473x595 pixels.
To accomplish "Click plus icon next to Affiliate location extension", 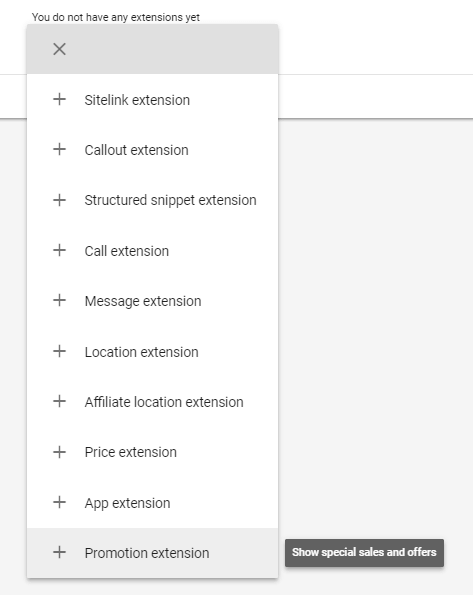I will [59, 401].
